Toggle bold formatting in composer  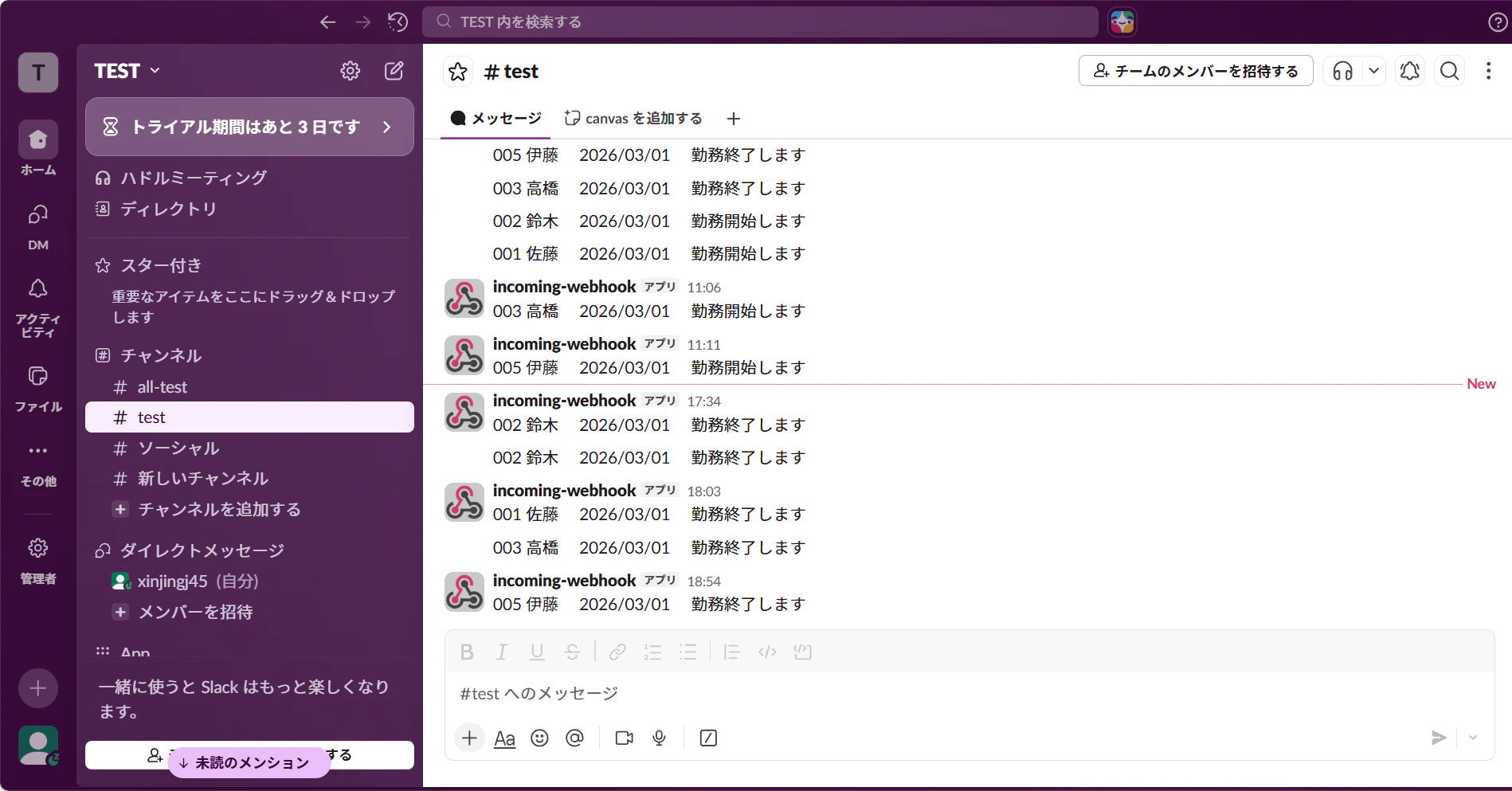point(467,652)
